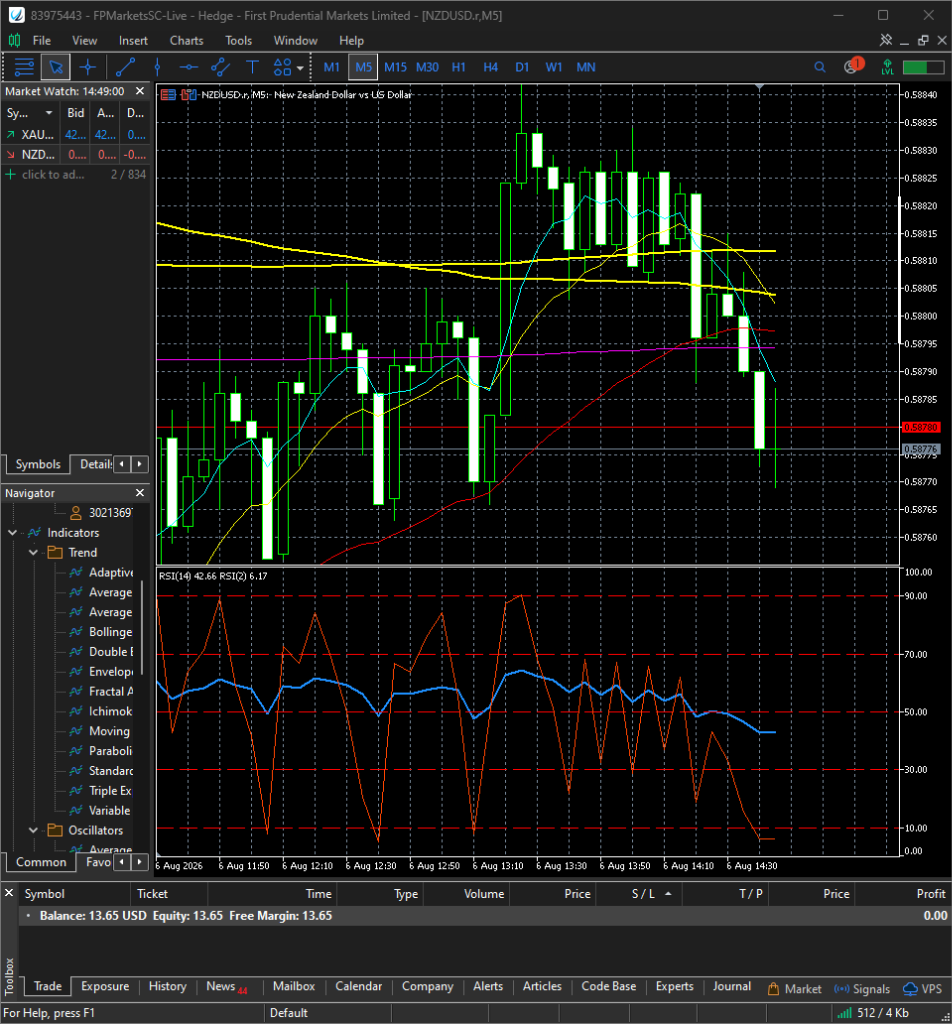Switch to the Common tab in Navigator
This screenshot has width=952, height=1024.
pyautogui.click(x=41, y=862)
